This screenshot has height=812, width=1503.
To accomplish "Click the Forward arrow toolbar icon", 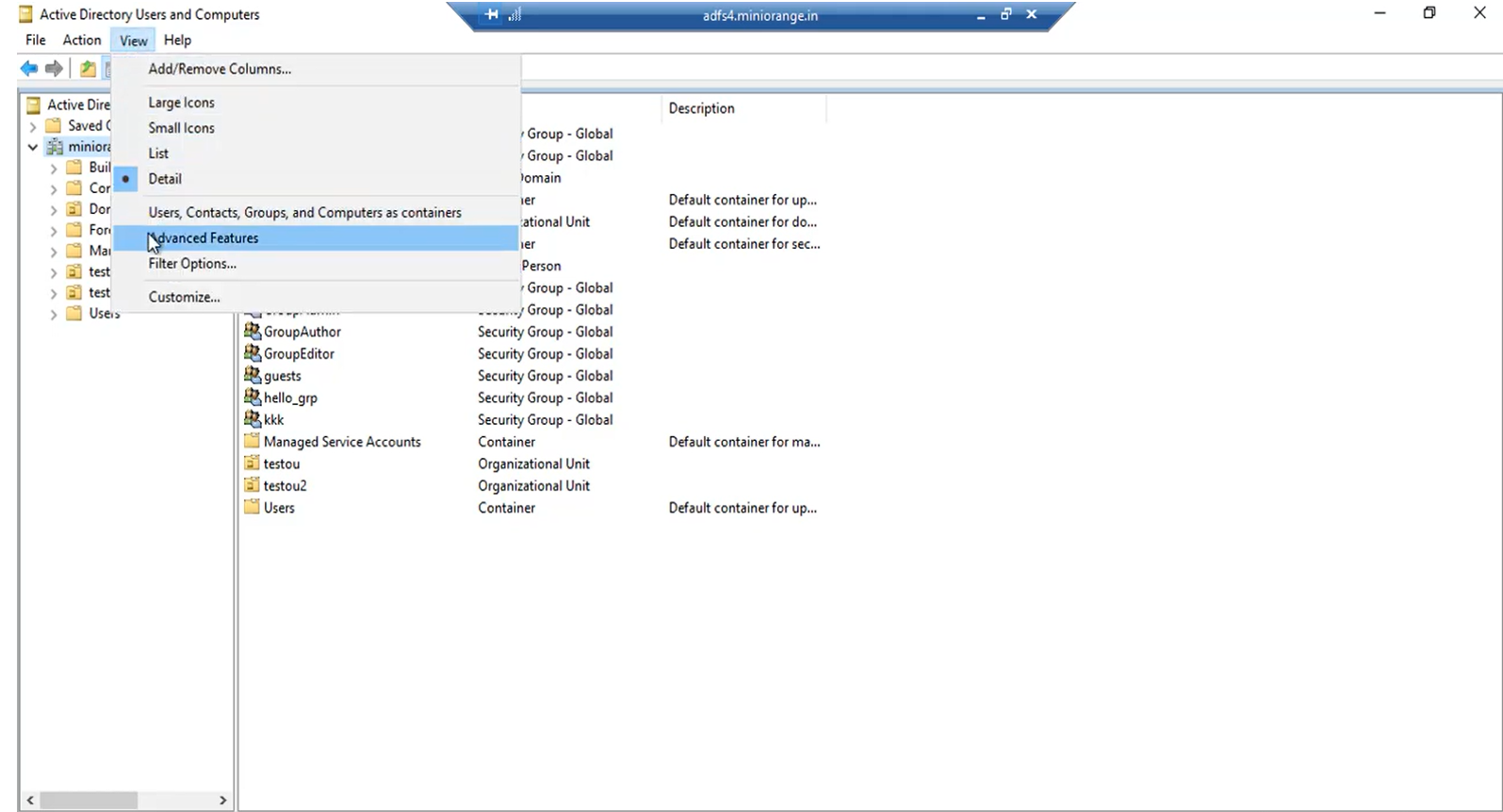I will [x=54, y=68].
